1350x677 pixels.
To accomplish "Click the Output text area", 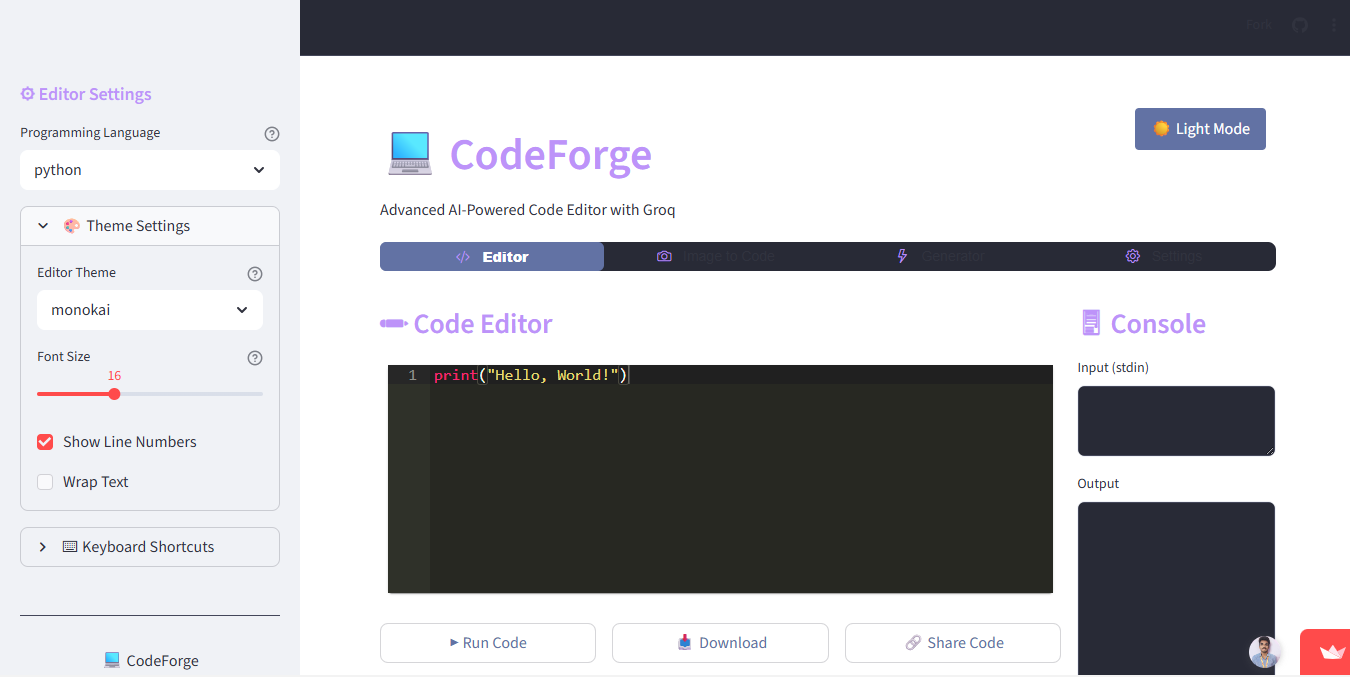I will point(1176,588).
